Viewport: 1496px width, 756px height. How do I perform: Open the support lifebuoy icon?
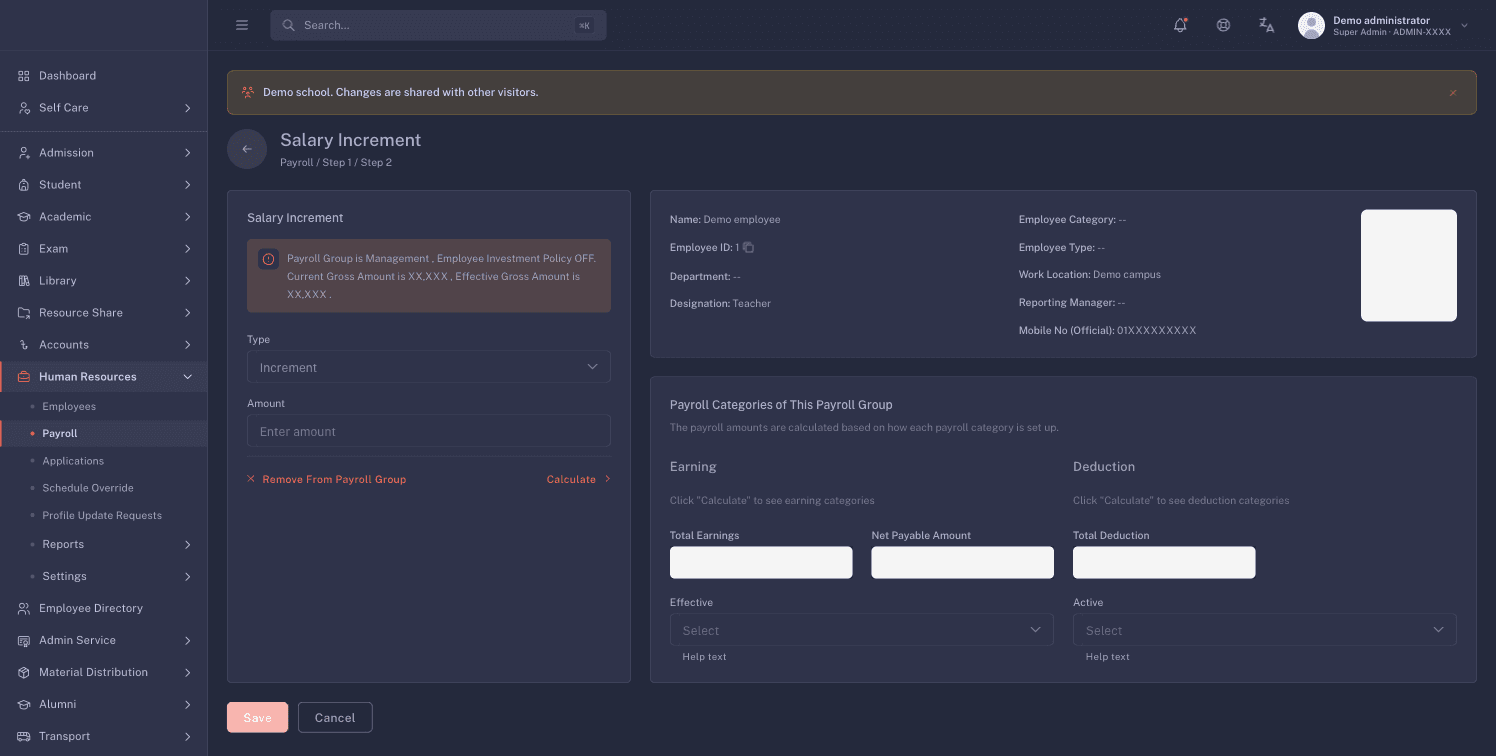click(1223, 25)
